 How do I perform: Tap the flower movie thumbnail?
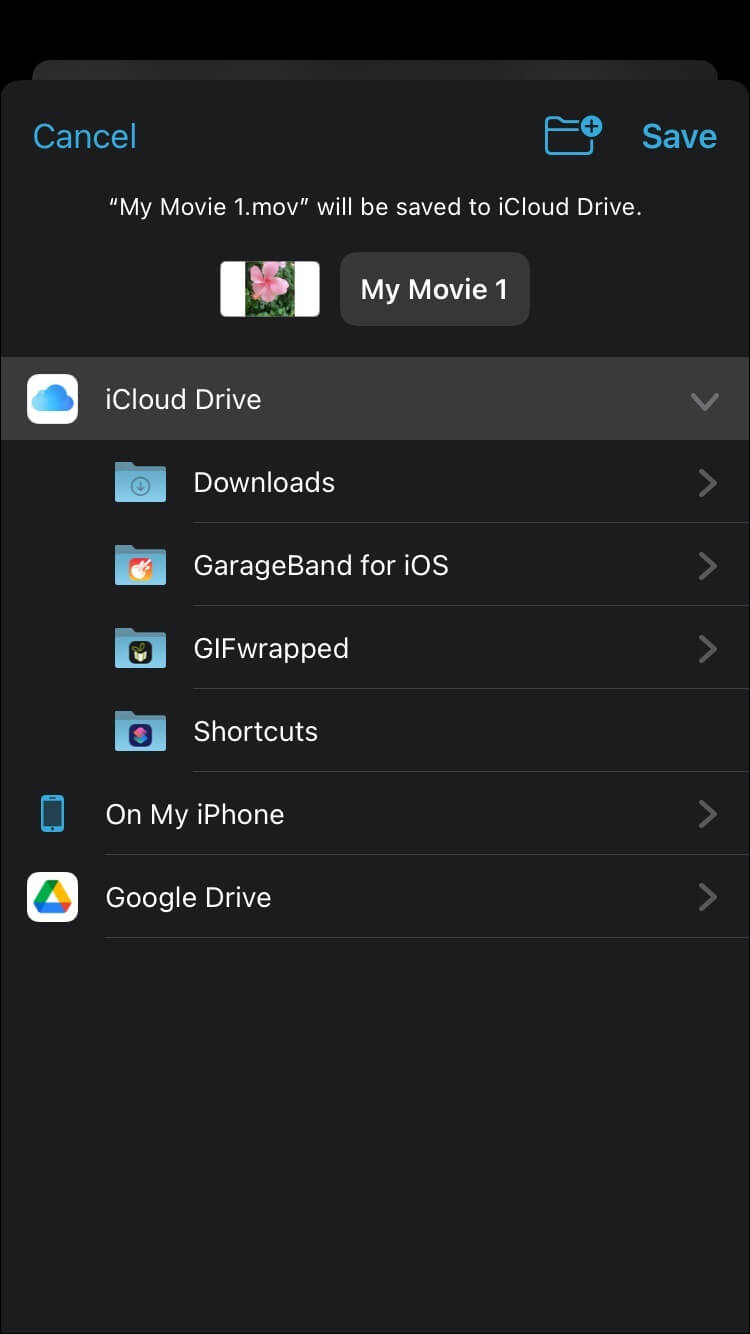click(270, 289)
